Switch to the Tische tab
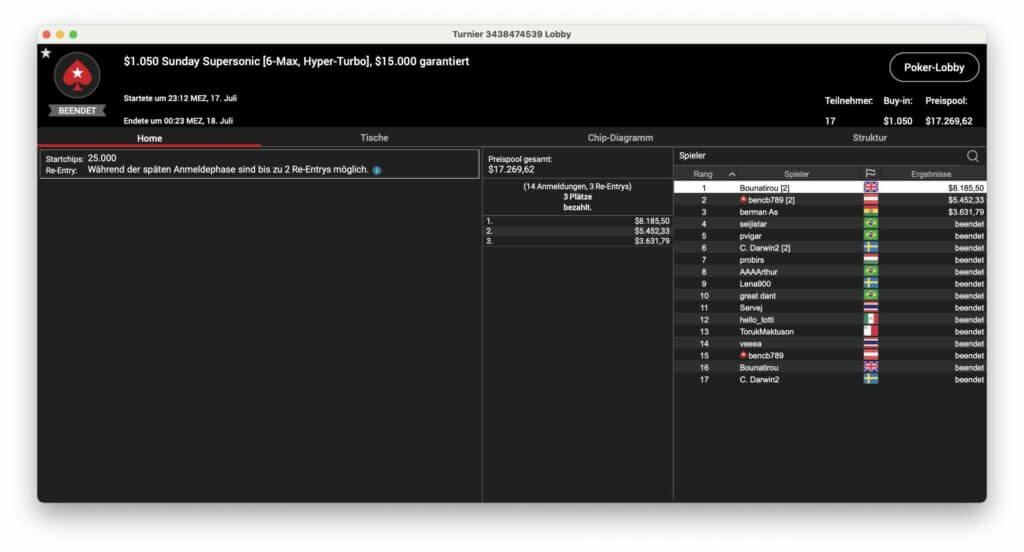1024x552 pixels. pyautogui.click(x=374, y=138)
